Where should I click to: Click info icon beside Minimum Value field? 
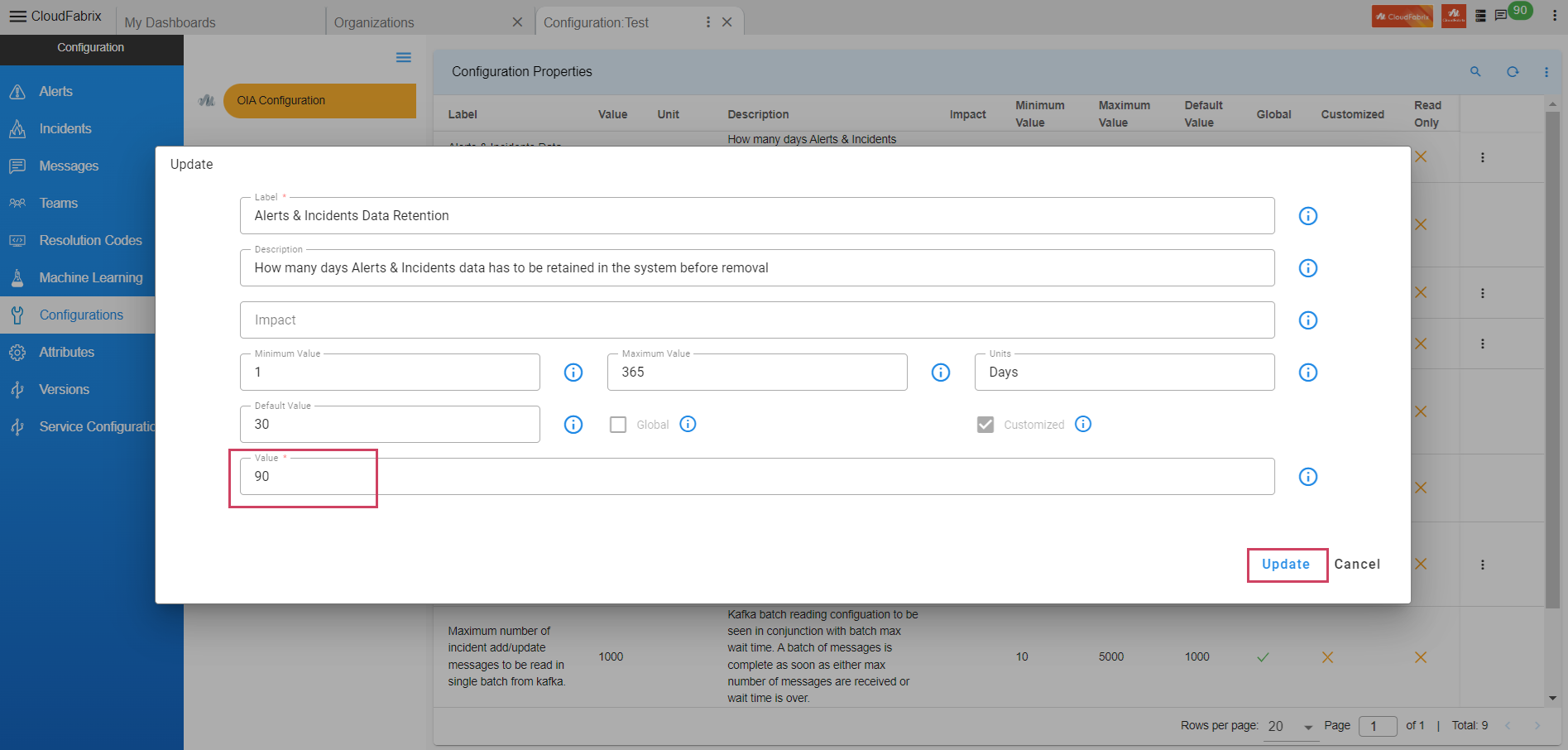pyautogui.click(x=573, y=373)
